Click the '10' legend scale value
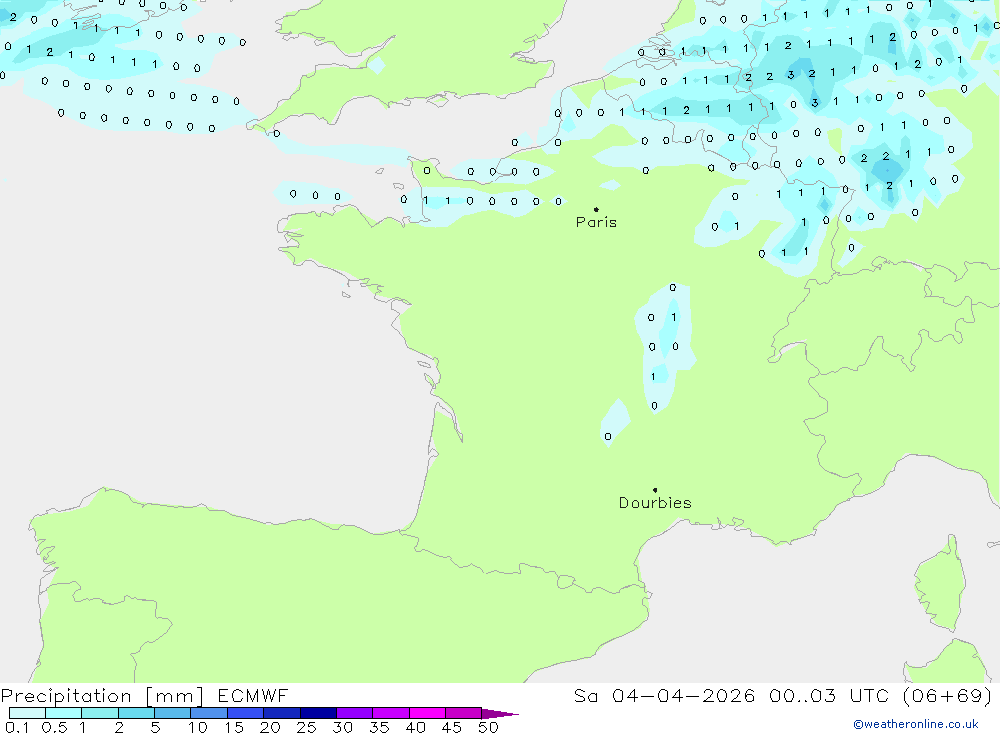The width and height of the screenshot is (1000, 733). pos(198,727)
